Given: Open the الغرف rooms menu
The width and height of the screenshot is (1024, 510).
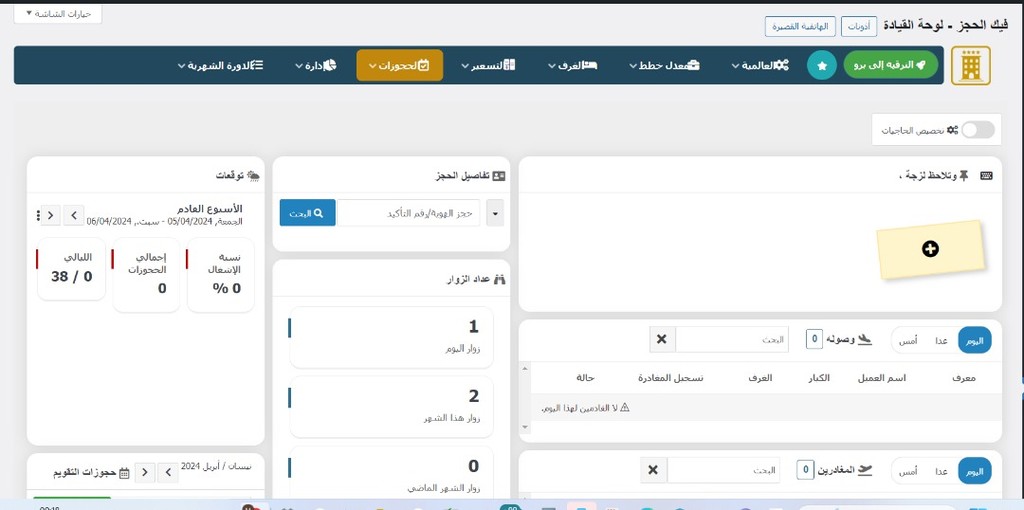Looking at the screenshot, I should (x=573, y=65).
